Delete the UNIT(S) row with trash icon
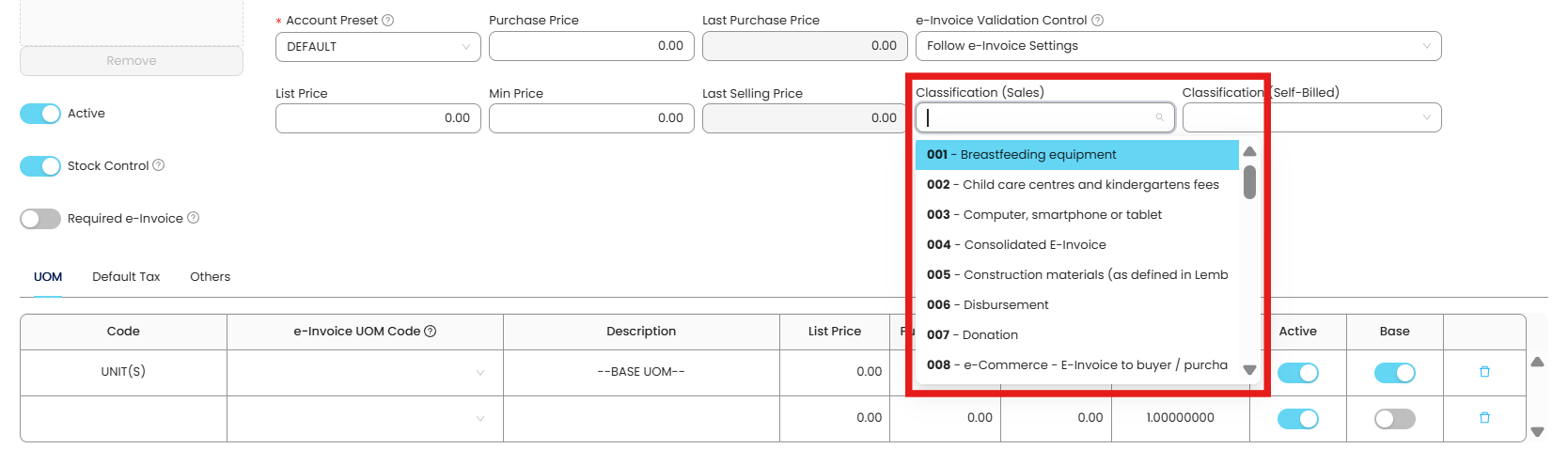1568x449 pixels. point(1484,372)
